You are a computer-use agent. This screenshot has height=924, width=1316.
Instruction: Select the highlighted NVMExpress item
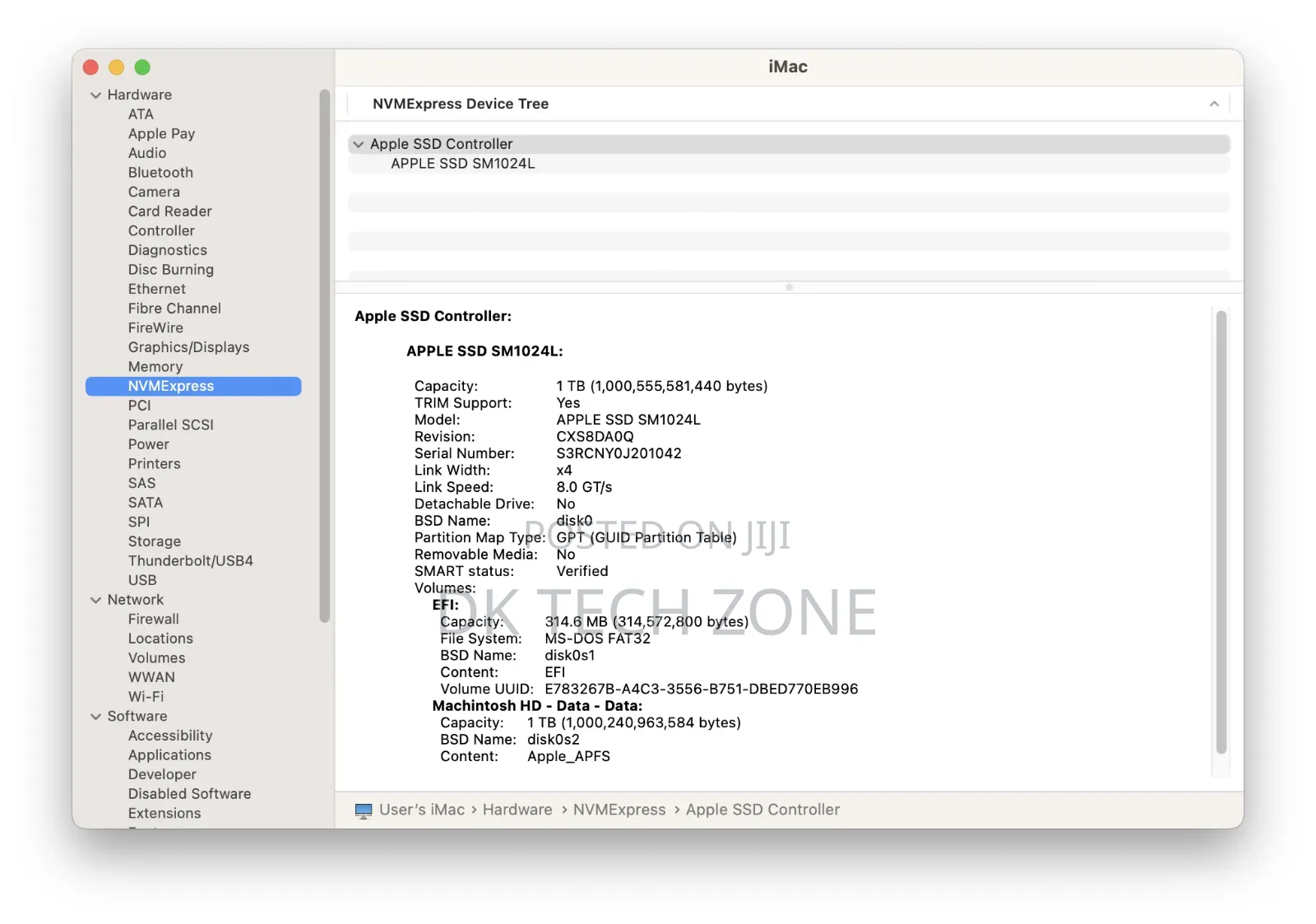(x=193, y=387)
